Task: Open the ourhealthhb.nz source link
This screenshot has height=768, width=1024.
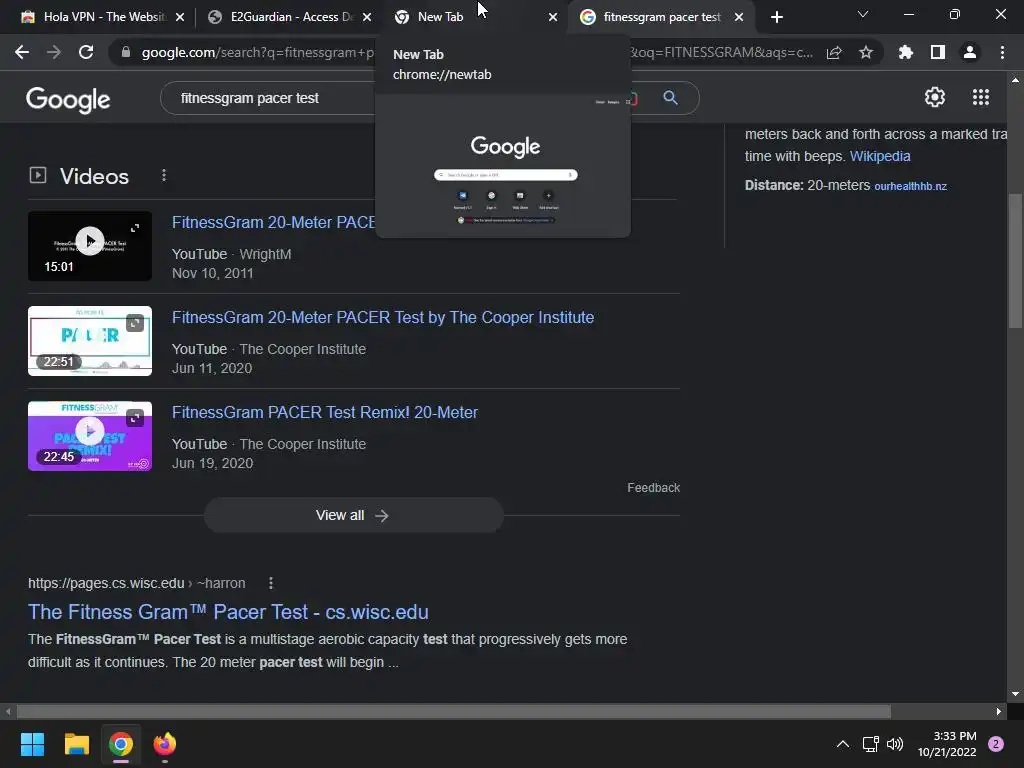Action: tap(910, 186)
